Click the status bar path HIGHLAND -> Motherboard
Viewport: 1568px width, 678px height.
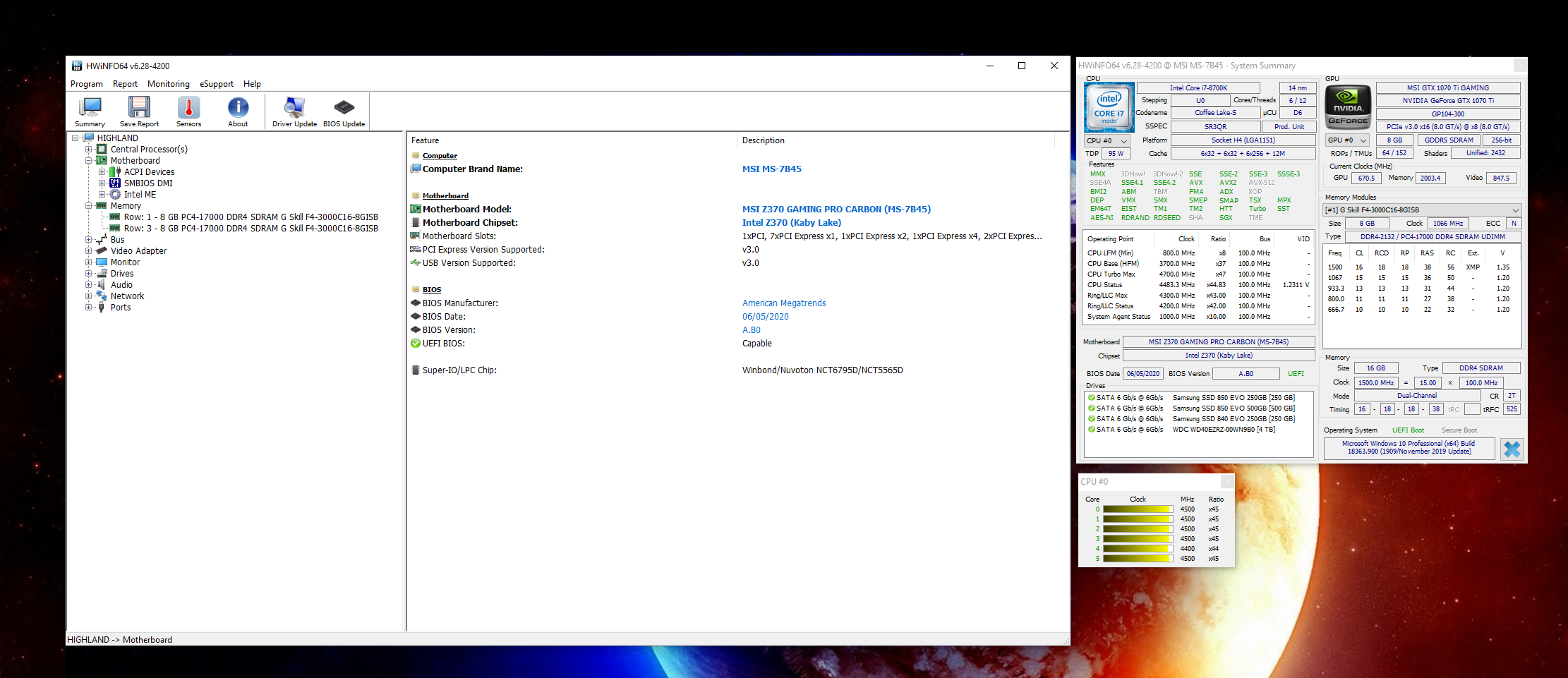(119, 640)
